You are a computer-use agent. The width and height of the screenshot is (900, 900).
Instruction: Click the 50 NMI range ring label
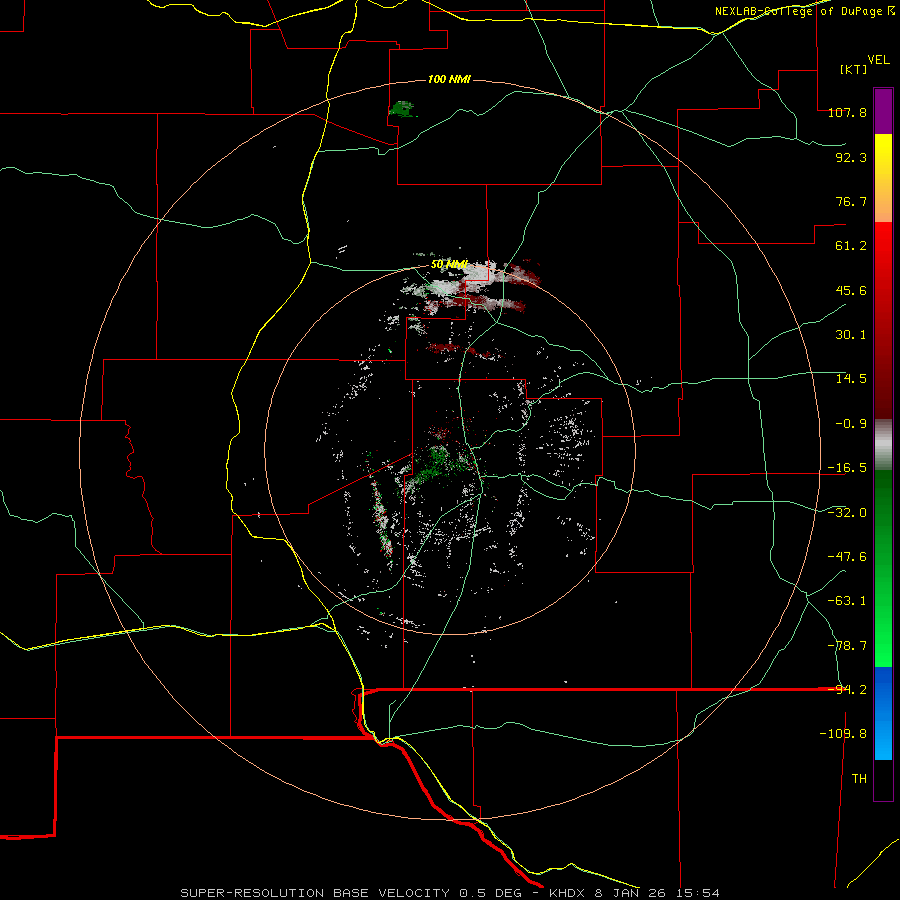tap(449, 265)
